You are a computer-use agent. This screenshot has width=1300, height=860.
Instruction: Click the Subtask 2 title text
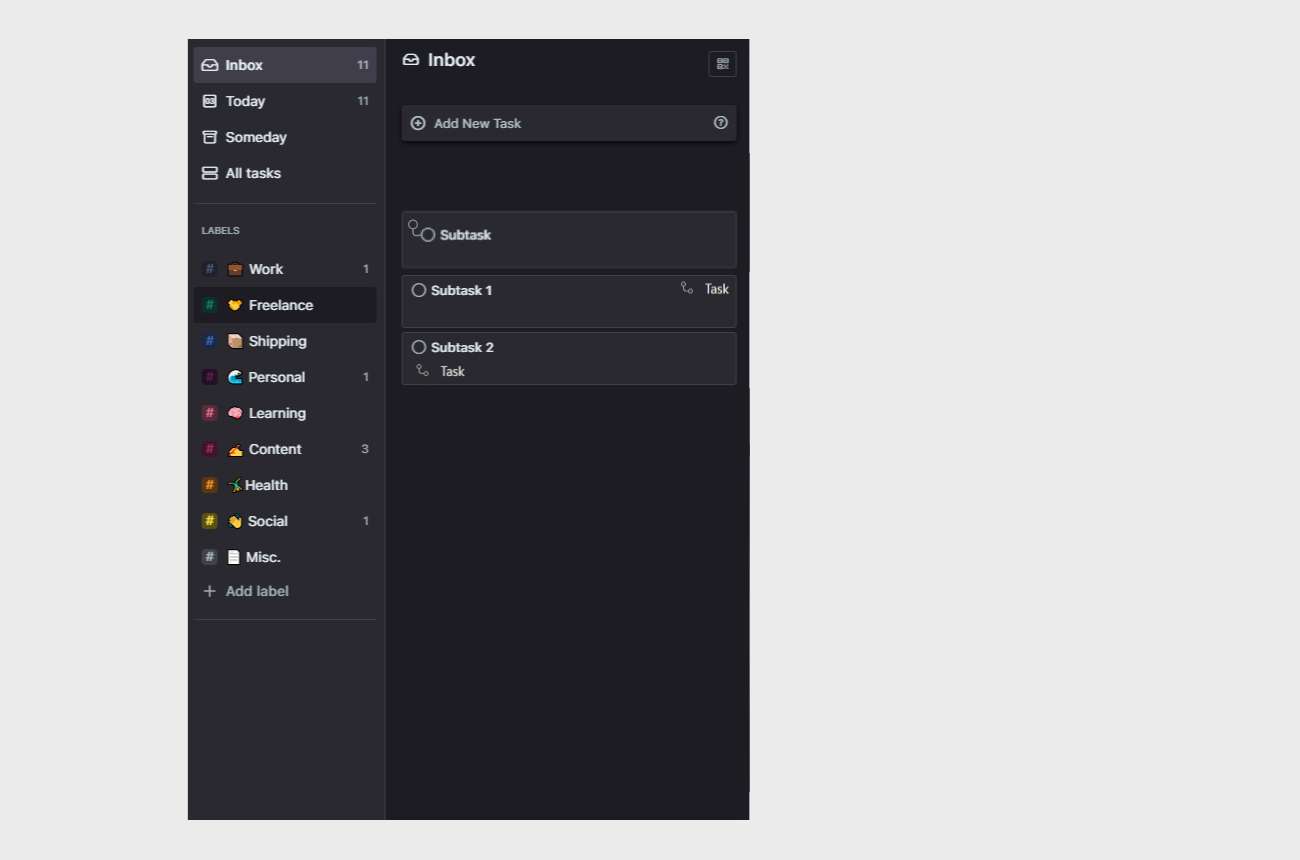462,347
